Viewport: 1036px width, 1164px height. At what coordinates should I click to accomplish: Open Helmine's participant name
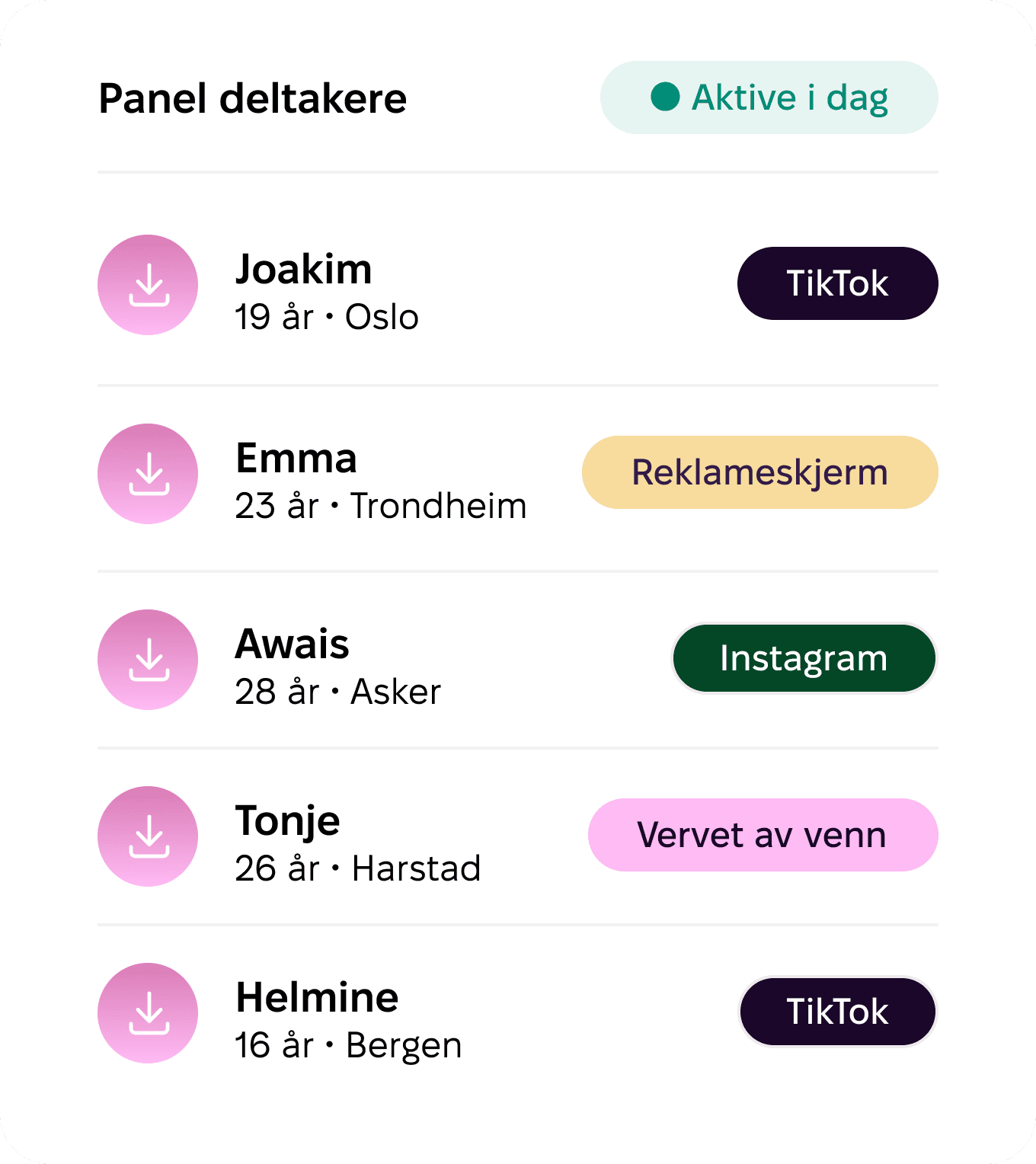[x=317, y=998]
